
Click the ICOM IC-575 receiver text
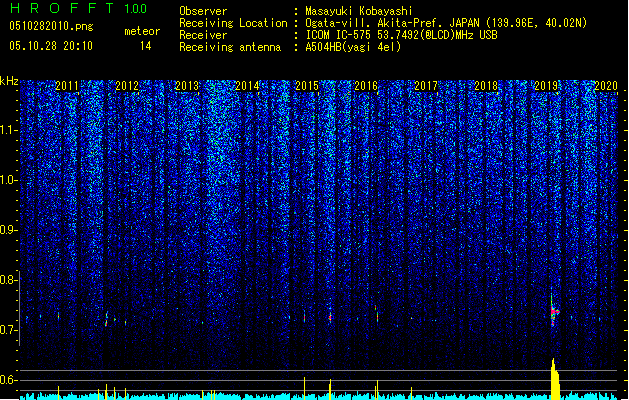[x=401, y=35]
